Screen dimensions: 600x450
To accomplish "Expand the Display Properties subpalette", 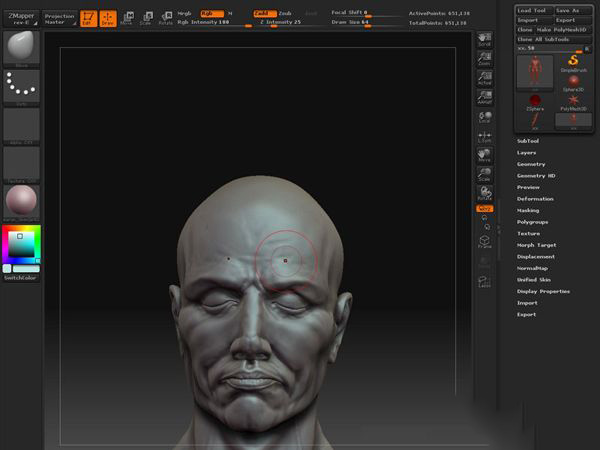I will [x=543, y=291].
